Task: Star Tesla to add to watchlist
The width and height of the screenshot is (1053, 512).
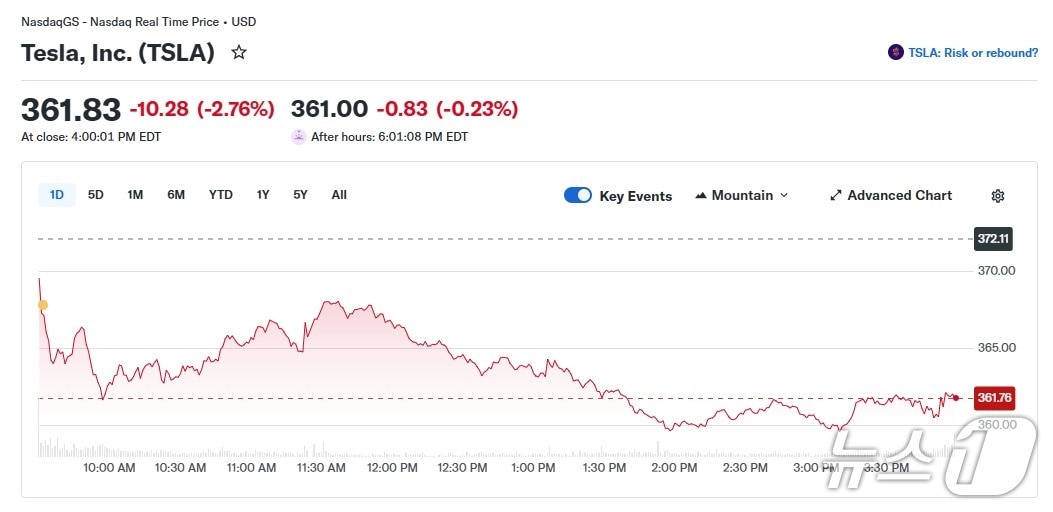Action: click(239, 53)
